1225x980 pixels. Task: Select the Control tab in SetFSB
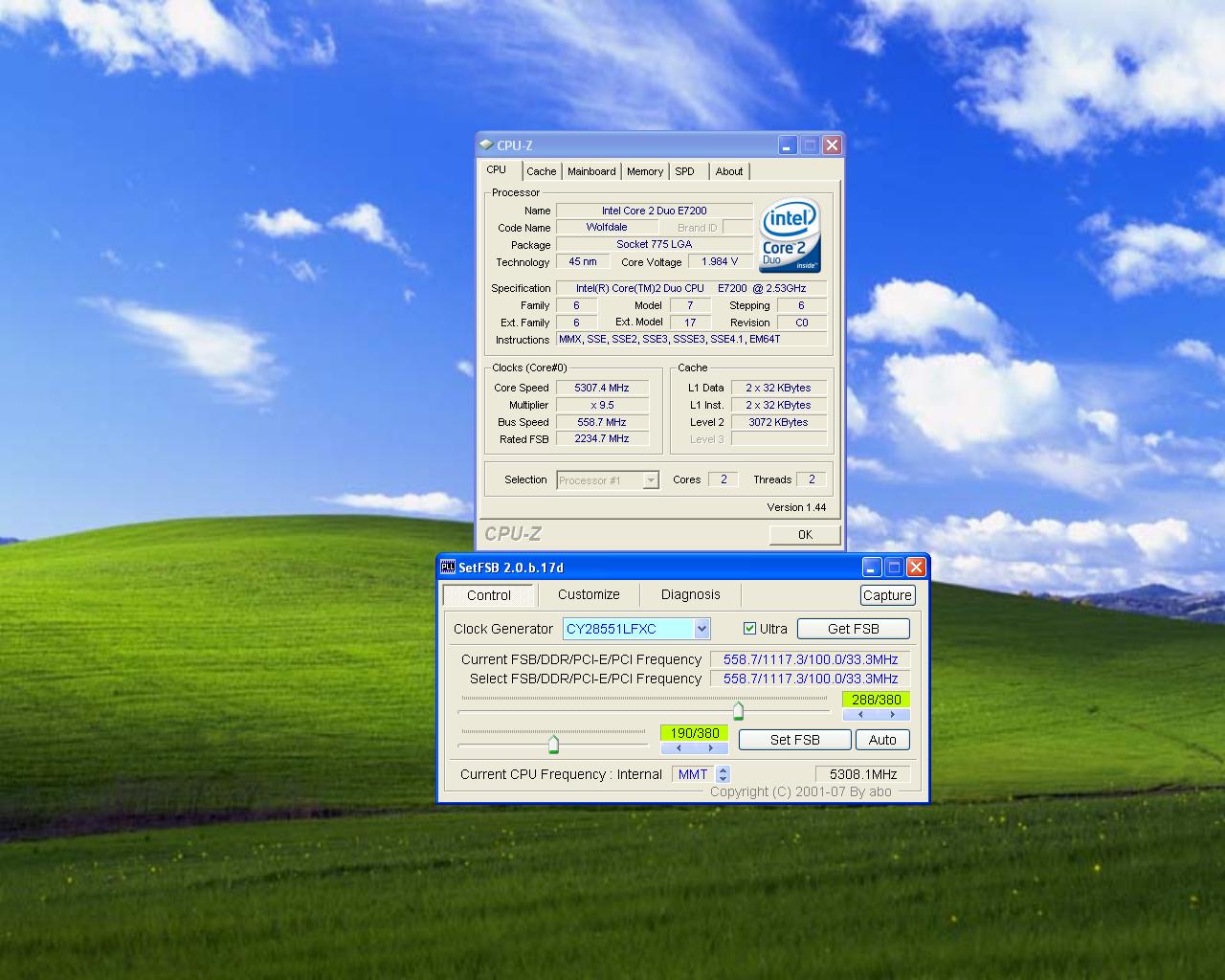(488, 595)
